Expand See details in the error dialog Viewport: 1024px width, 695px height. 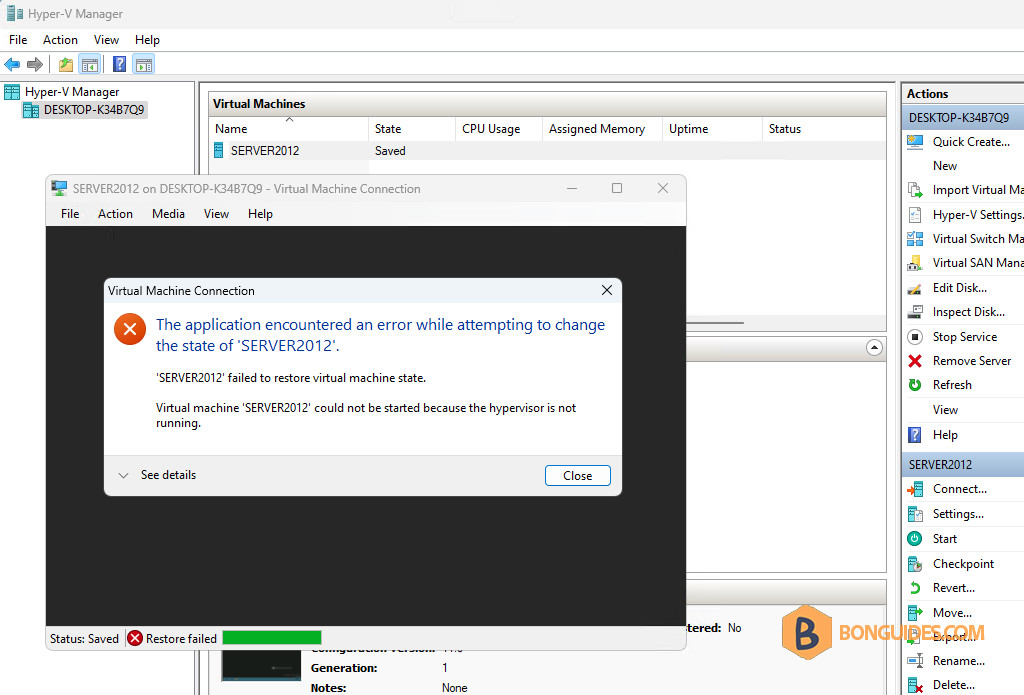point(157,476)
